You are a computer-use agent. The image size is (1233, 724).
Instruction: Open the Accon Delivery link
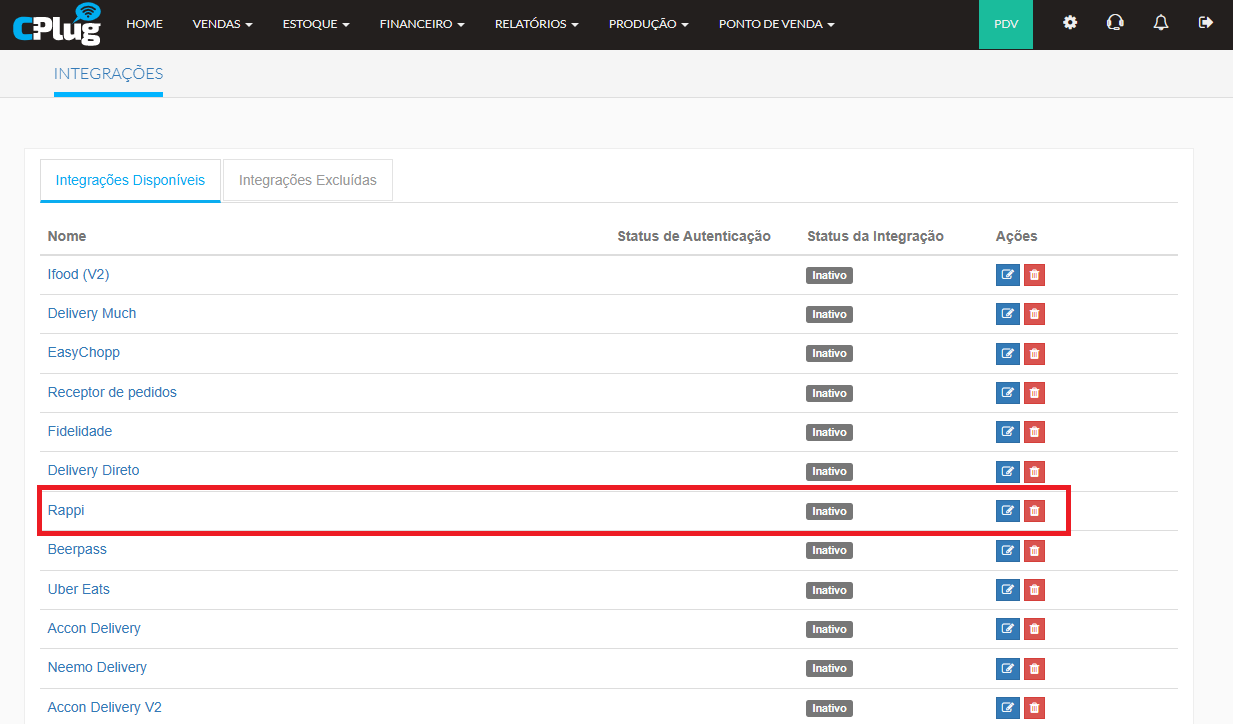[94, 628]
